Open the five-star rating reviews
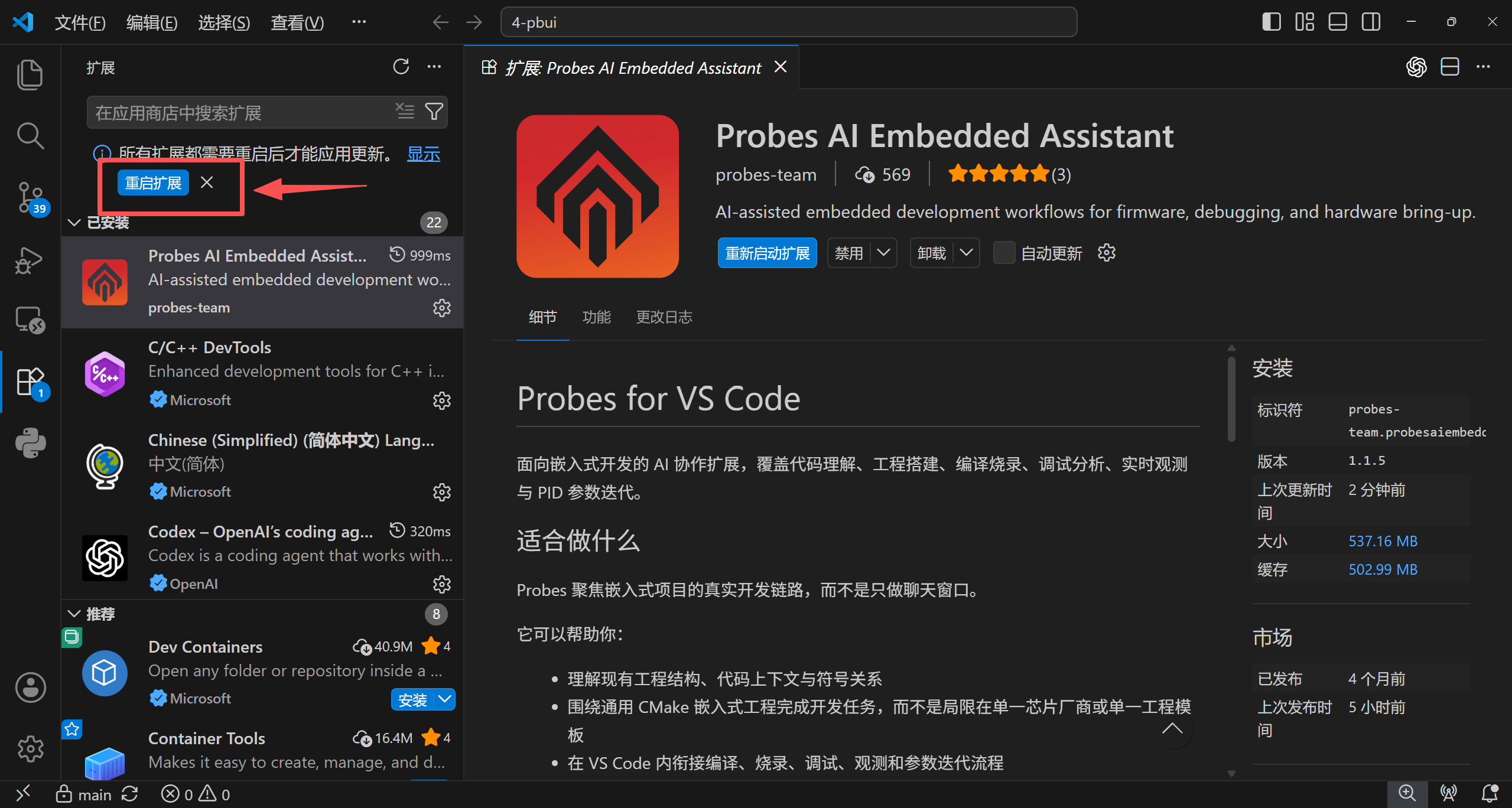Screen dimensions: 1512x808 1009,174
